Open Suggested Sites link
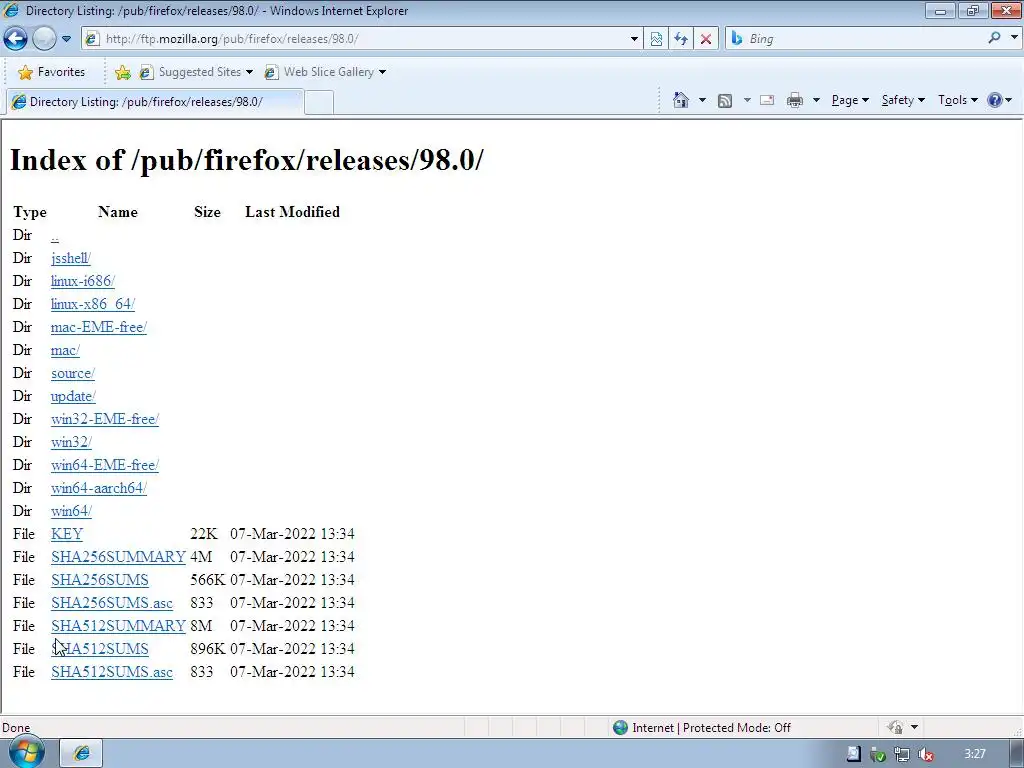1024x768 pixels. pyautogui.click(x=195, y=72)
